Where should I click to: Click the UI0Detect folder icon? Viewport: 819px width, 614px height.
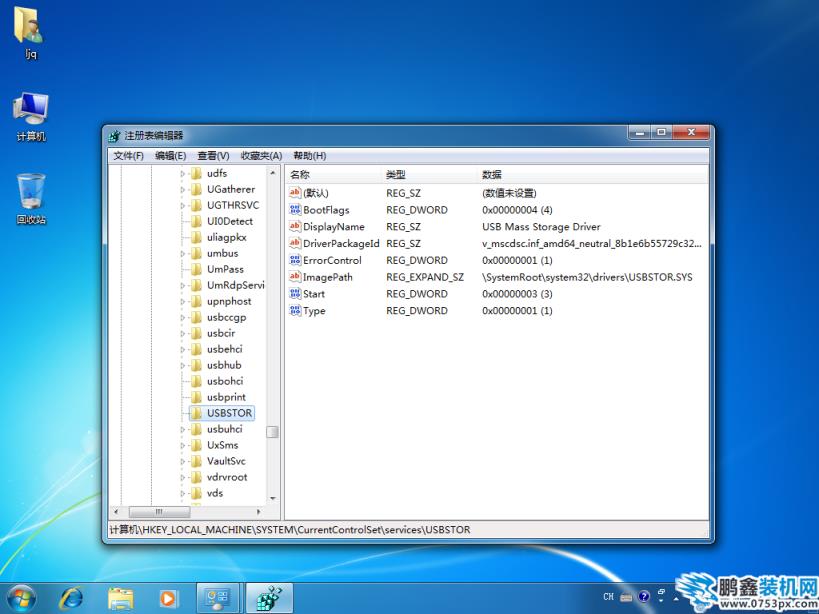tap(196, 221)
